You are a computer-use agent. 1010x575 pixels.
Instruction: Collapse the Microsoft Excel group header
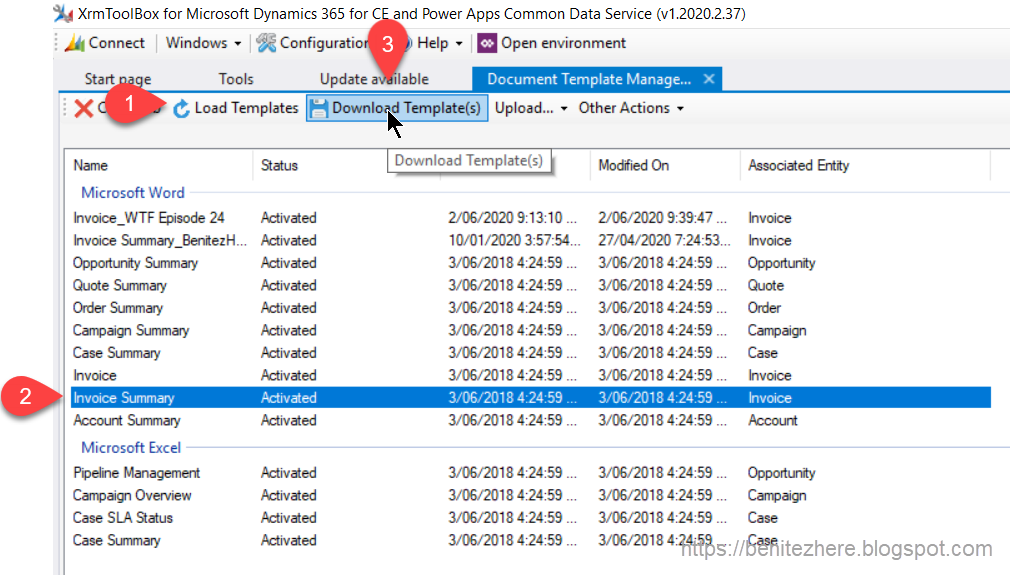[x=131, y=448]
